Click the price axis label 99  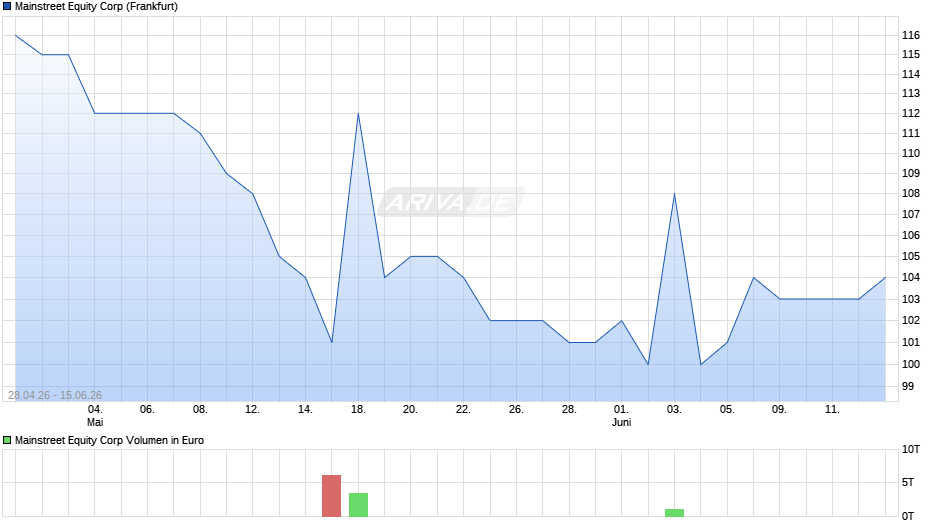pyautogui.click(x=908, y=387)
